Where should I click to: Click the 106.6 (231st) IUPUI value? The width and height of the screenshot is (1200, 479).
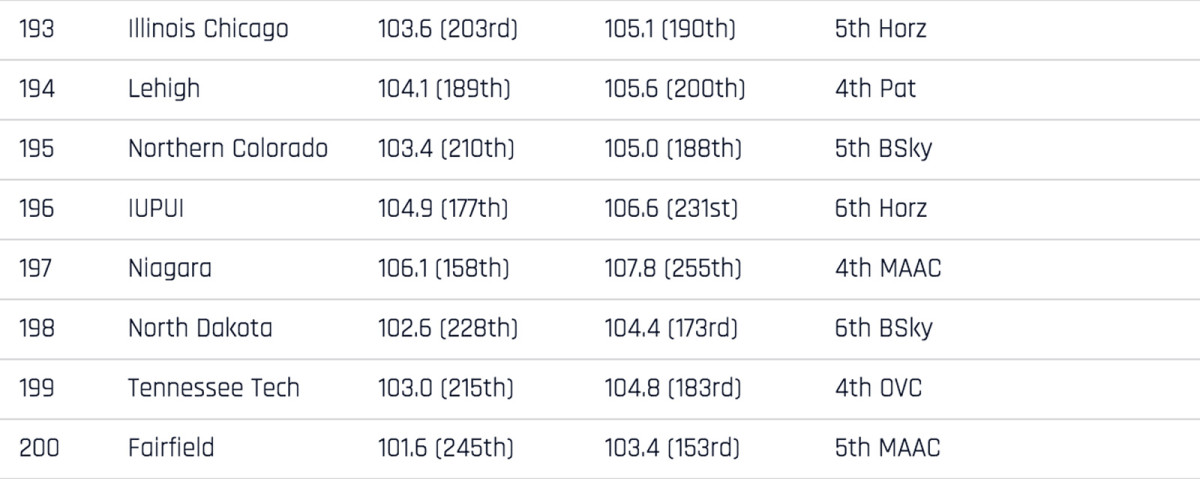point(671,208)
